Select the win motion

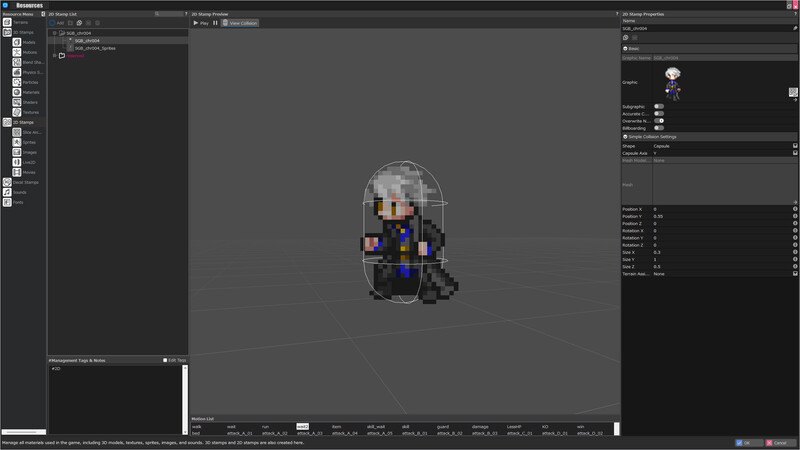click(x=581, y=427)
